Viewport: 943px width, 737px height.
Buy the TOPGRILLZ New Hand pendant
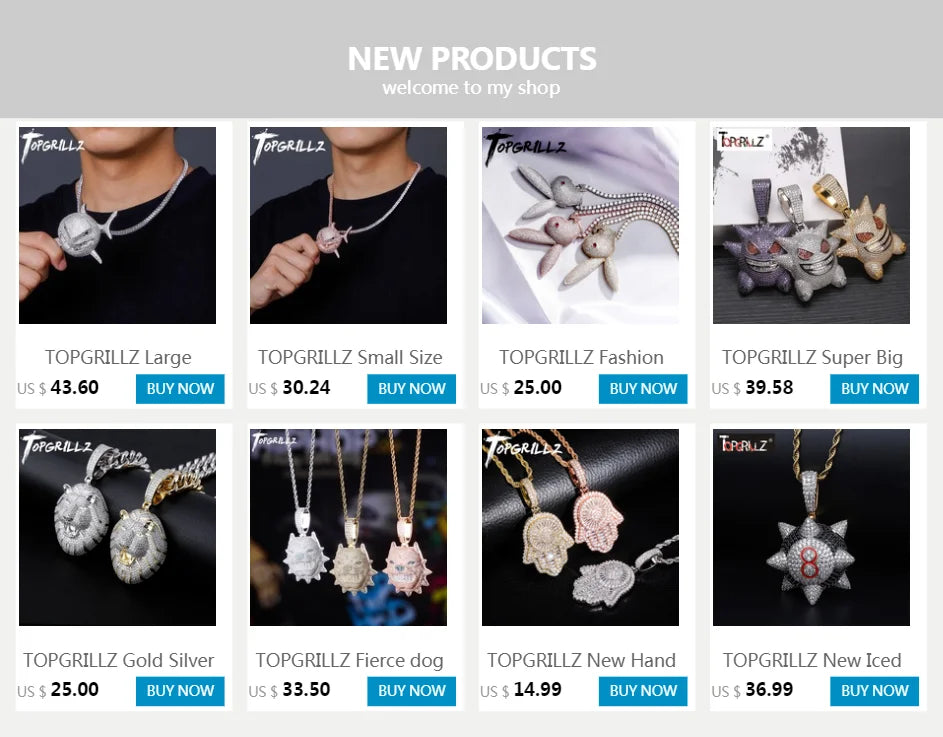click(643, 691)
